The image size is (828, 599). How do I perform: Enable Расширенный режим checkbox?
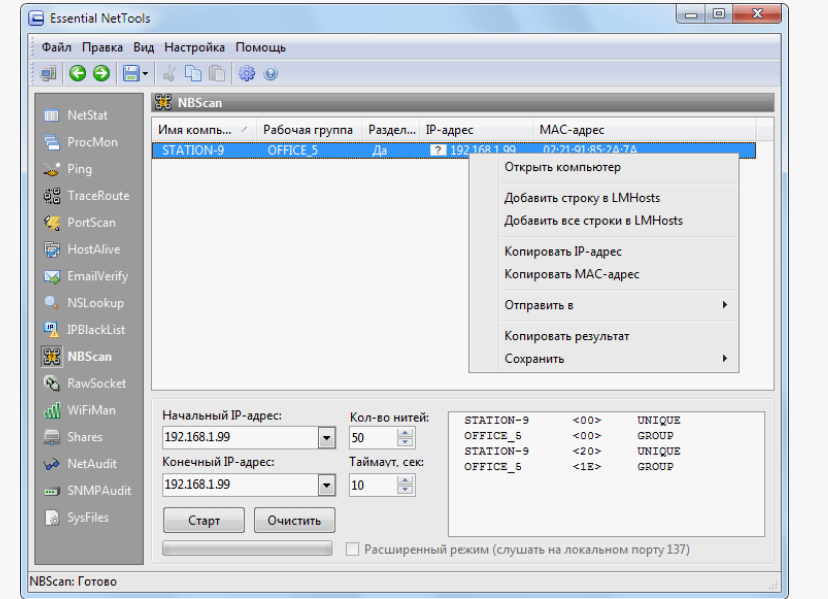tap(352, 549)
